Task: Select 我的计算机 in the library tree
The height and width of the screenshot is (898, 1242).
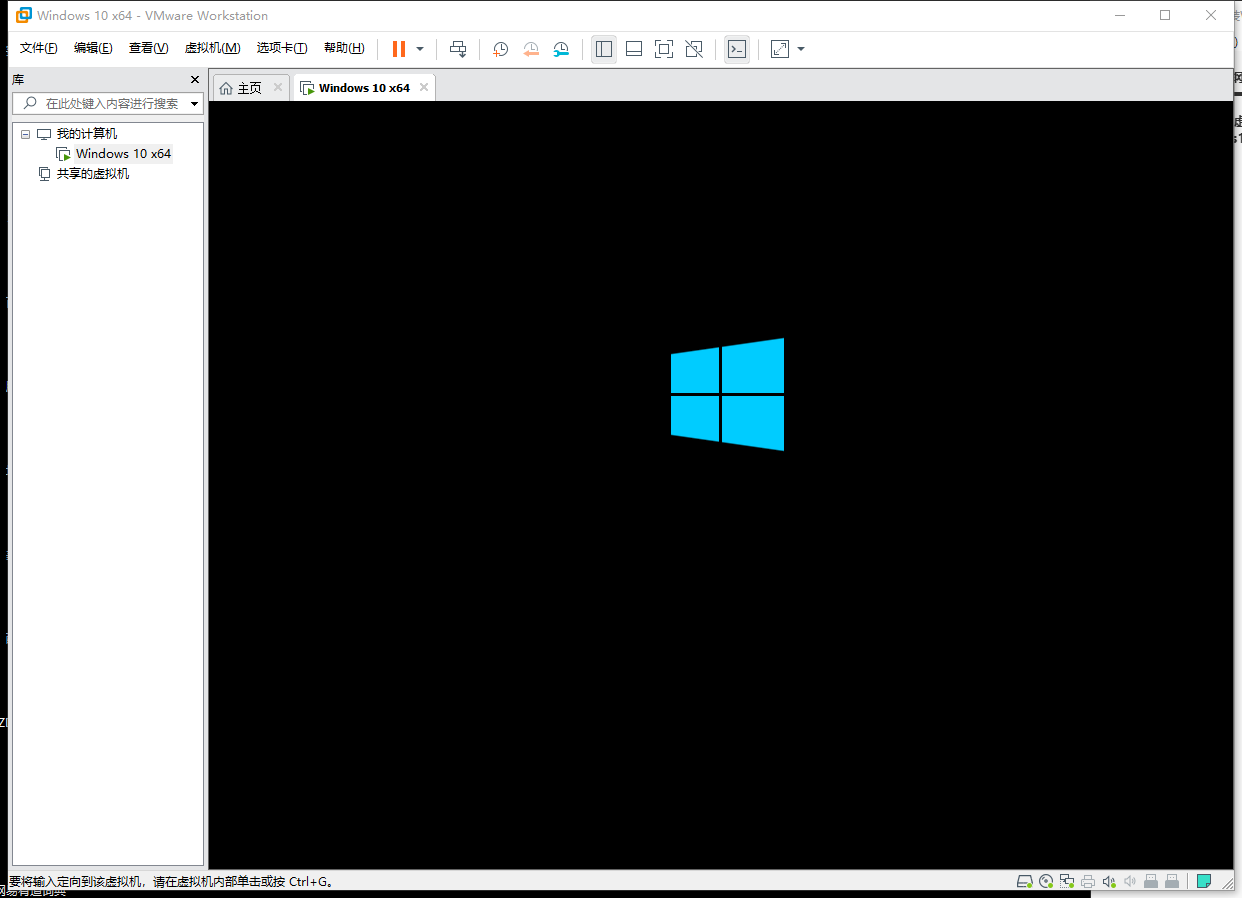Action: [x=86, y=134]
